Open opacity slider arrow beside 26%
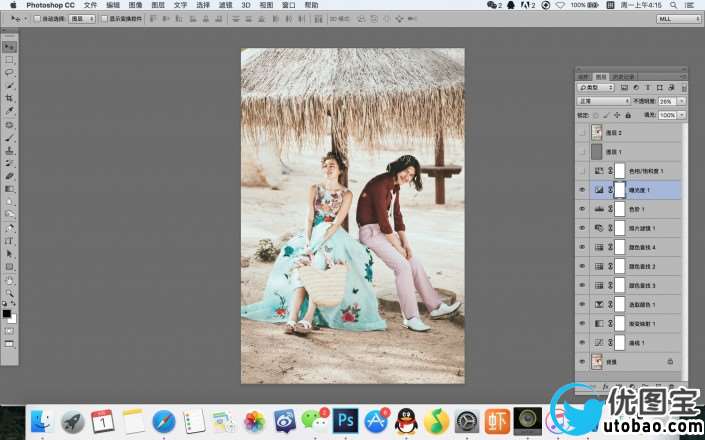This screenshot has height=440, width=705. click(682, 102)
